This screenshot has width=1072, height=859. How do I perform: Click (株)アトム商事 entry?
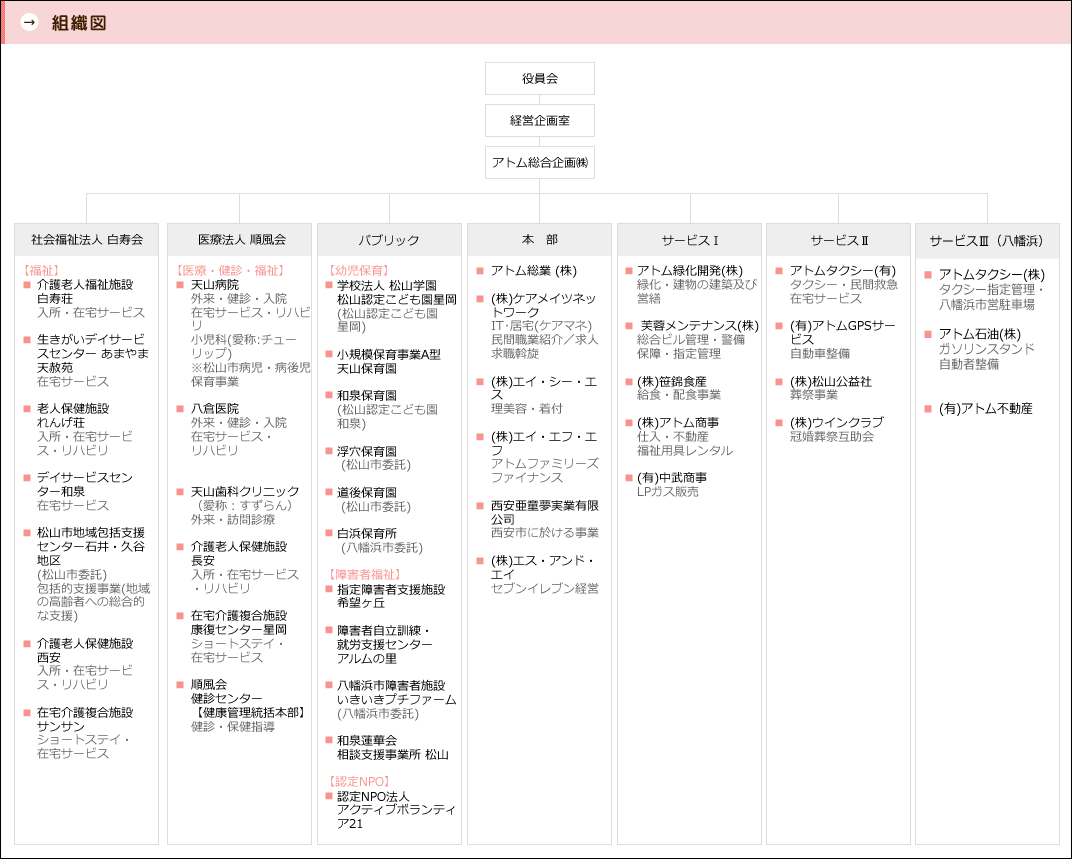[x=678, y=423]
